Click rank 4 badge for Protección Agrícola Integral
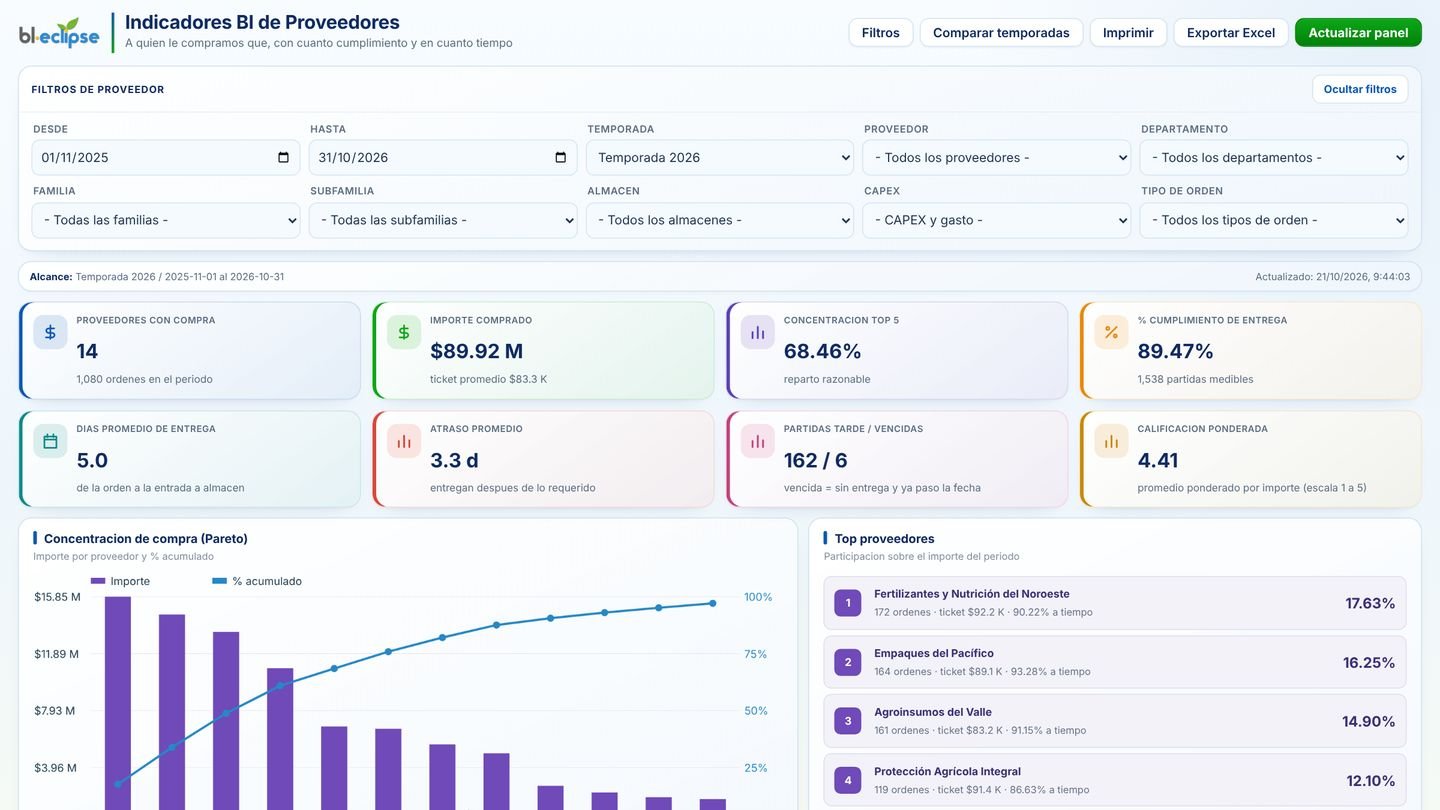 pos(848,780)
